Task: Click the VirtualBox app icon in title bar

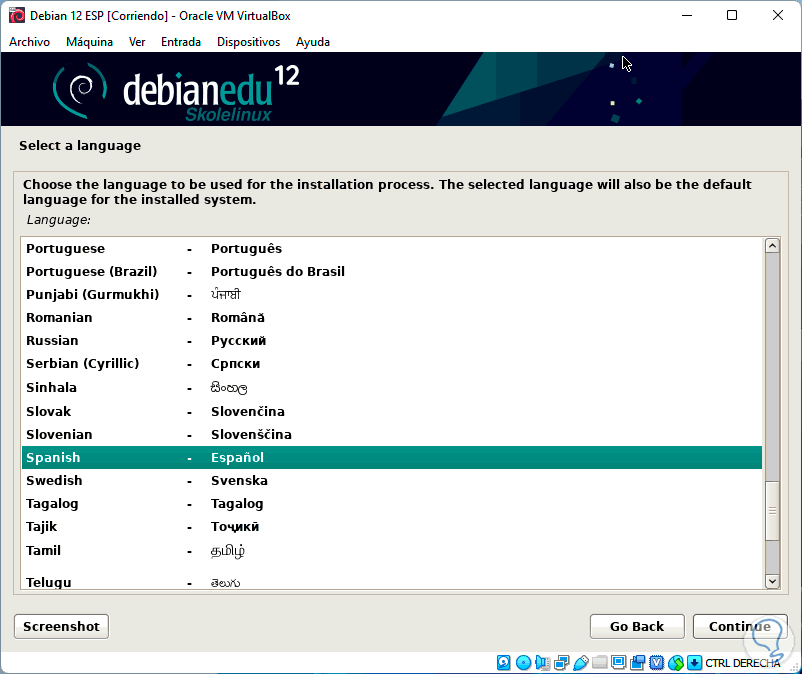Action: 17,15
